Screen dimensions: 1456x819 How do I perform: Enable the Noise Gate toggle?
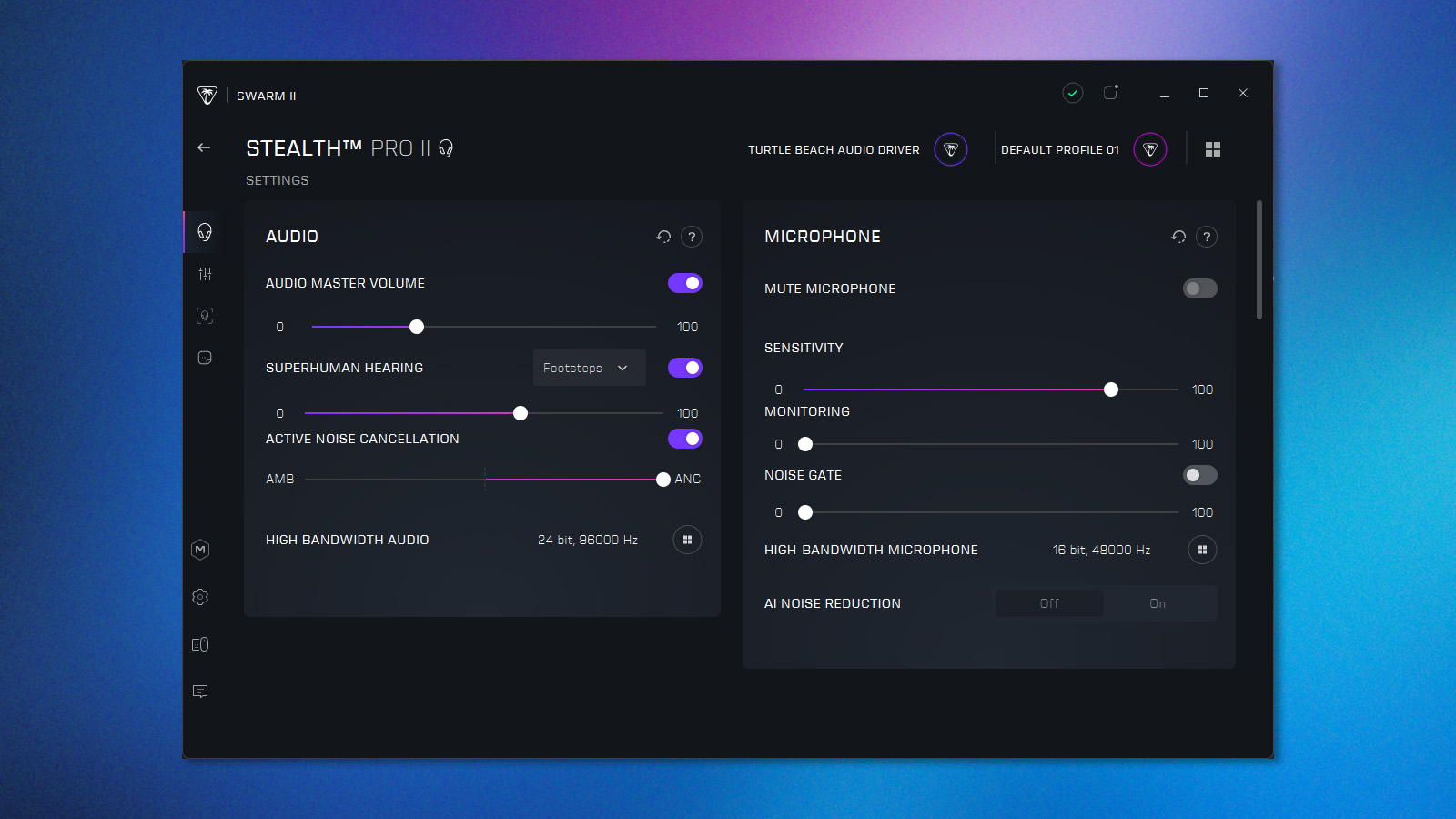pyautogui.click(x=1200, y=475)
